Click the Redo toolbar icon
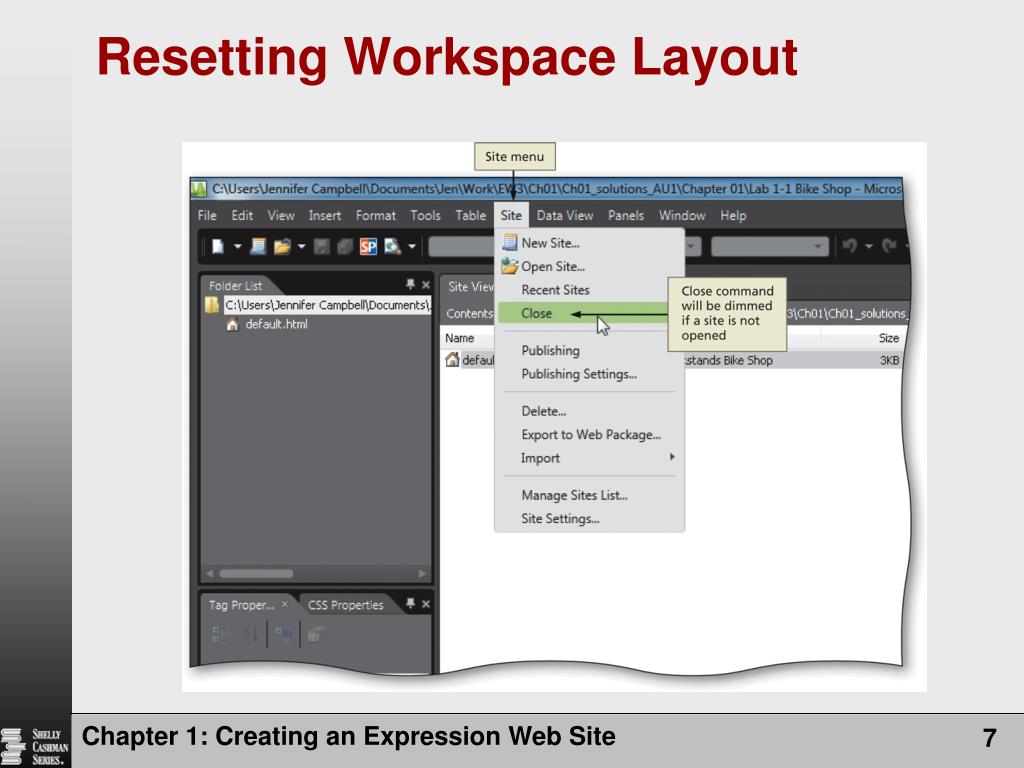 889,246
